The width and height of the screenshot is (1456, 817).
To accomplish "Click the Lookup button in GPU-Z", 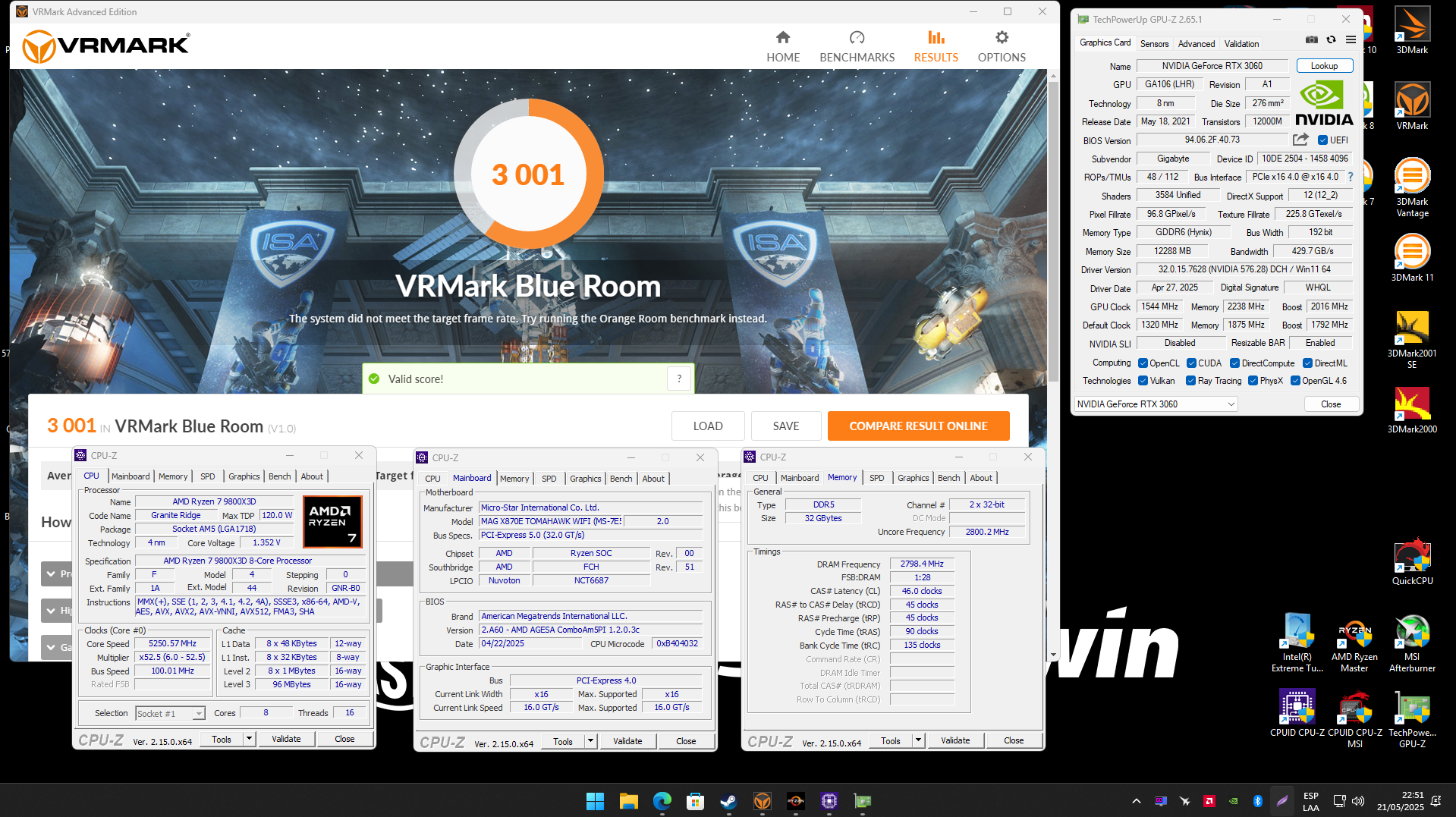I will point(1324,66).
